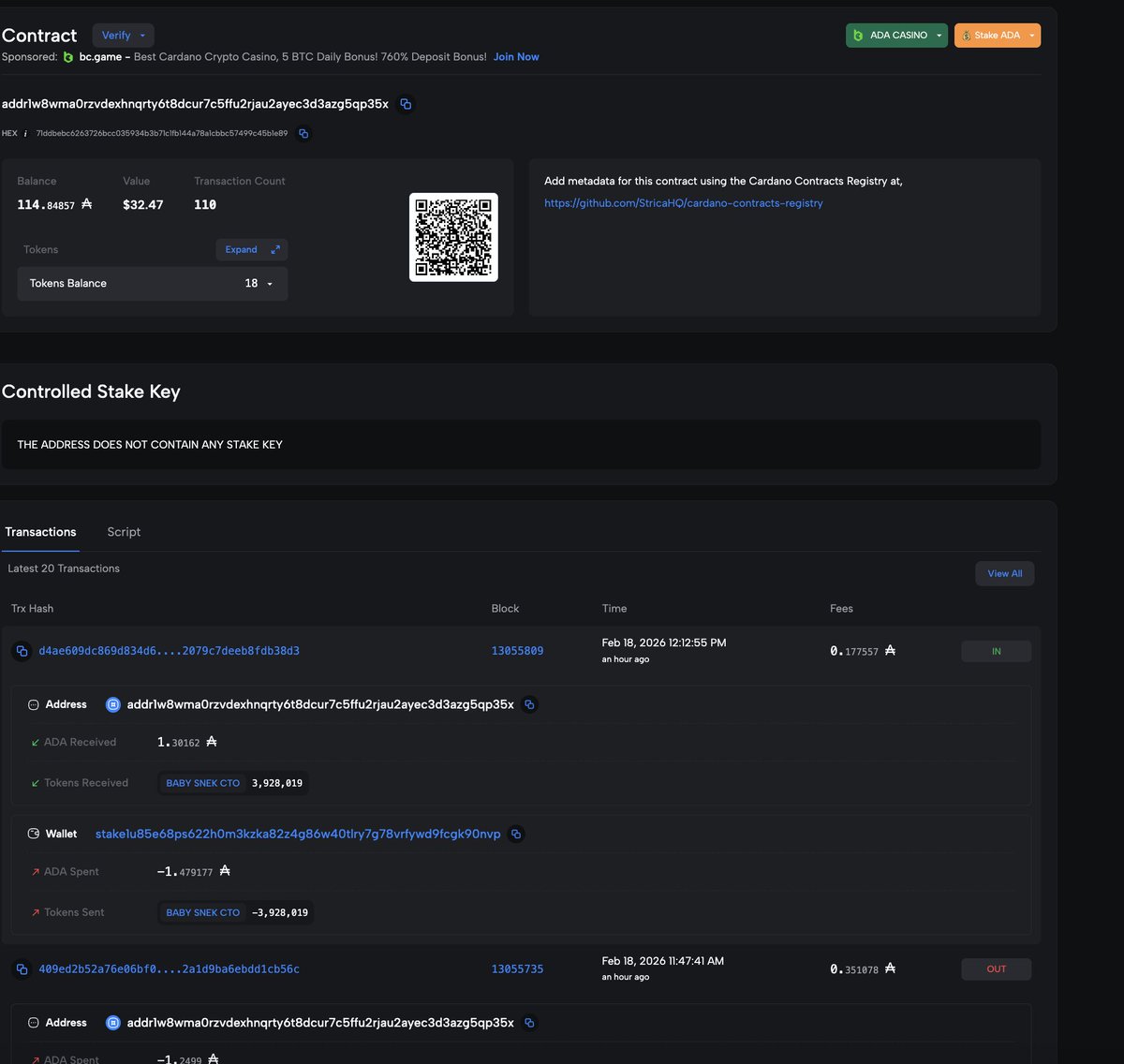Switch to the Script tab
This screenshot has height=1064, width=1124.
pos(124,532)
